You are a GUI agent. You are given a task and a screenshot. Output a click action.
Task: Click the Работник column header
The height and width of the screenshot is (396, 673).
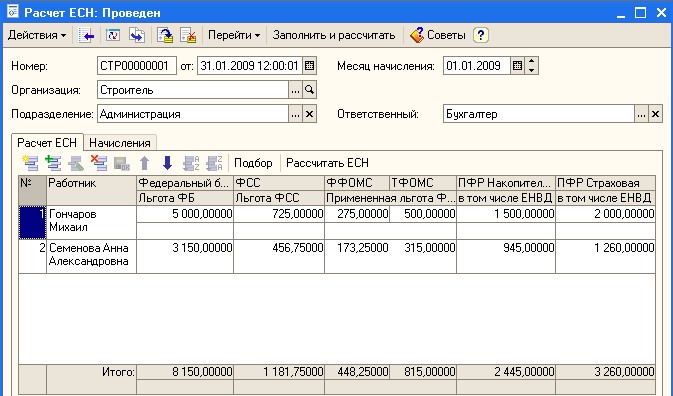91,190
